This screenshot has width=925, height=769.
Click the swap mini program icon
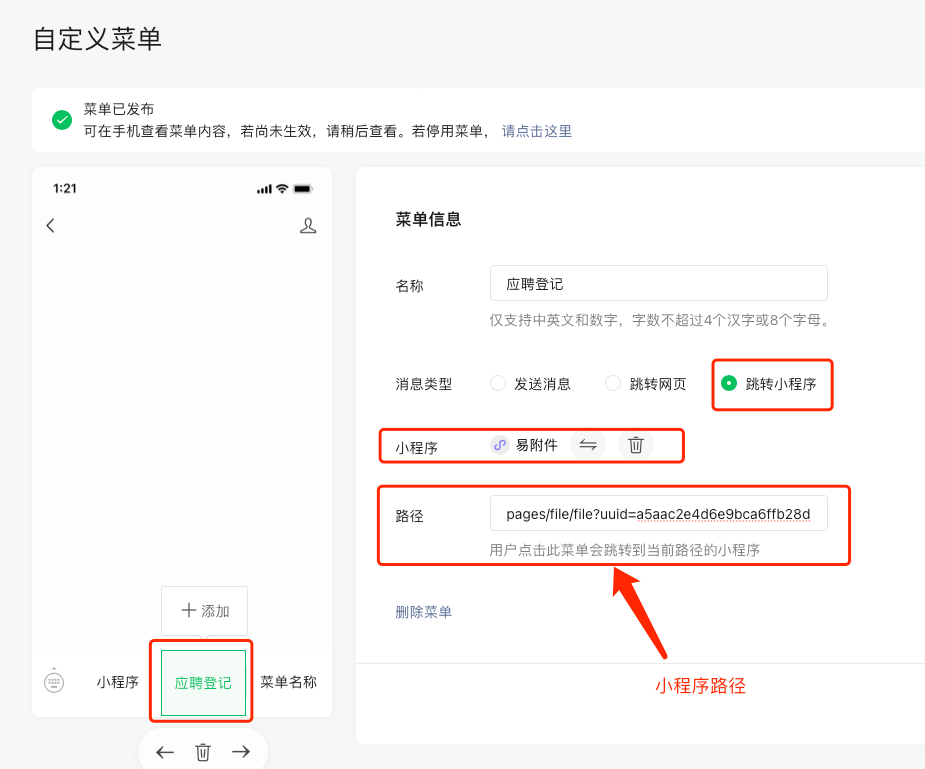pos(588,446)
